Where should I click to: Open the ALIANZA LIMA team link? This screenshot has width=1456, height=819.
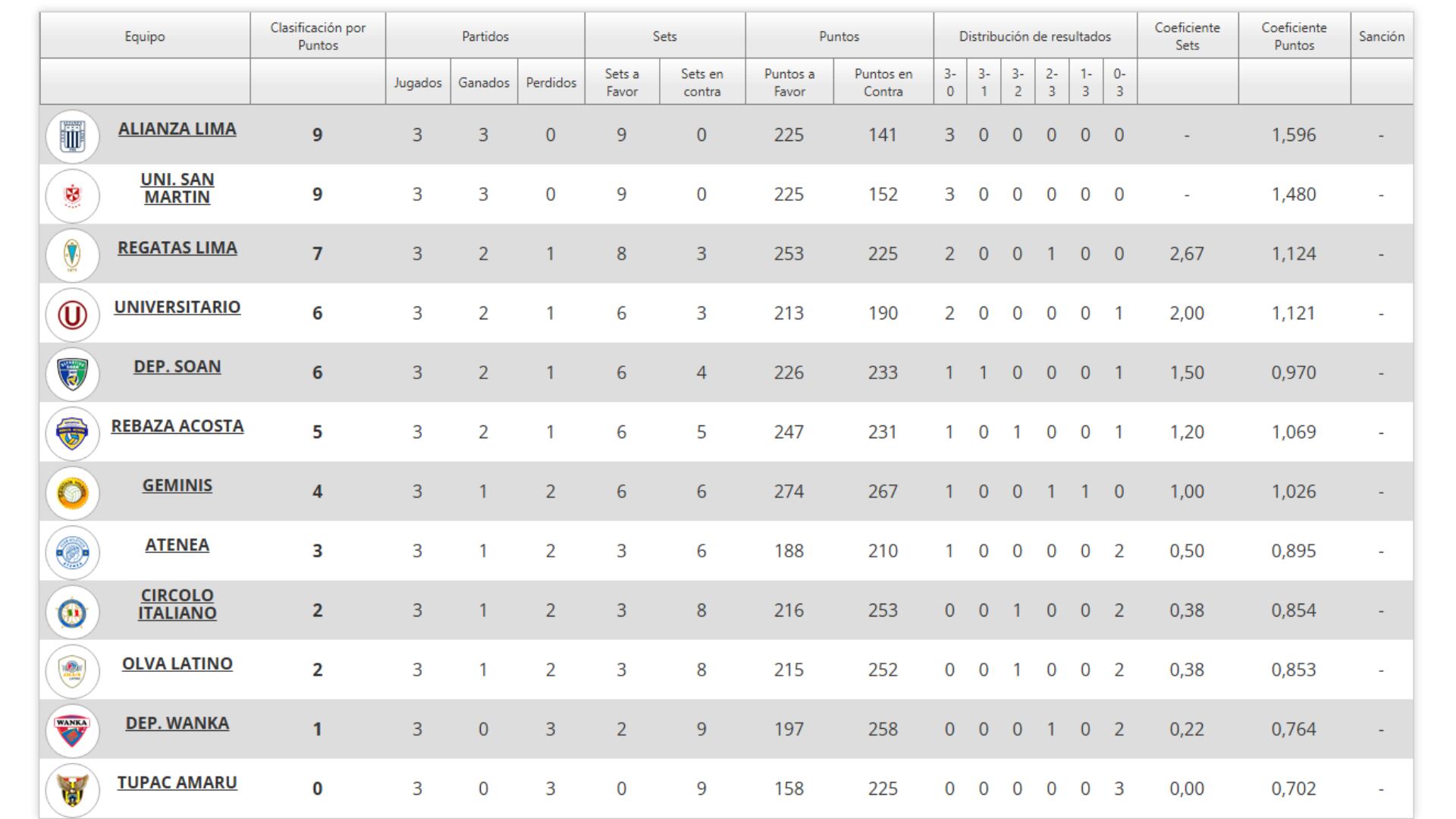[177, 129]
